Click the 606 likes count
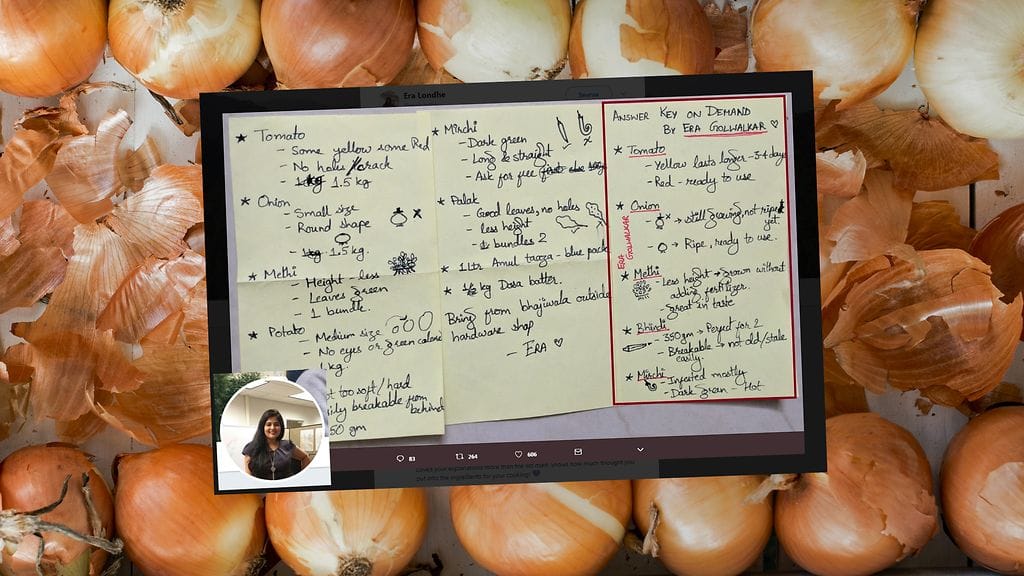The image size is (1024, 576). point(531,455)
